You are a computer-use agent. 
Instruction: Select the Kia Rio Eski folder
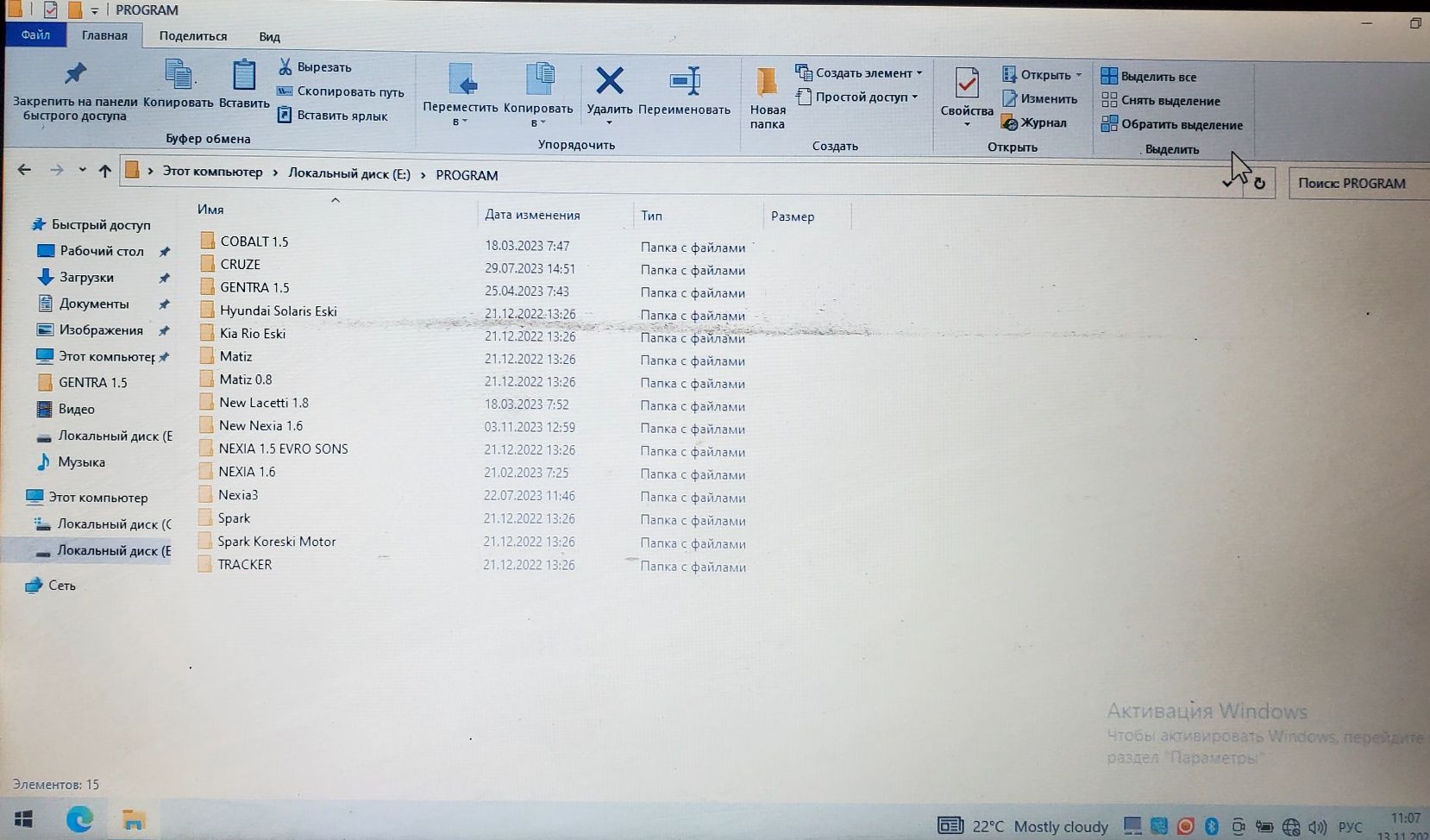click(242, 333)
